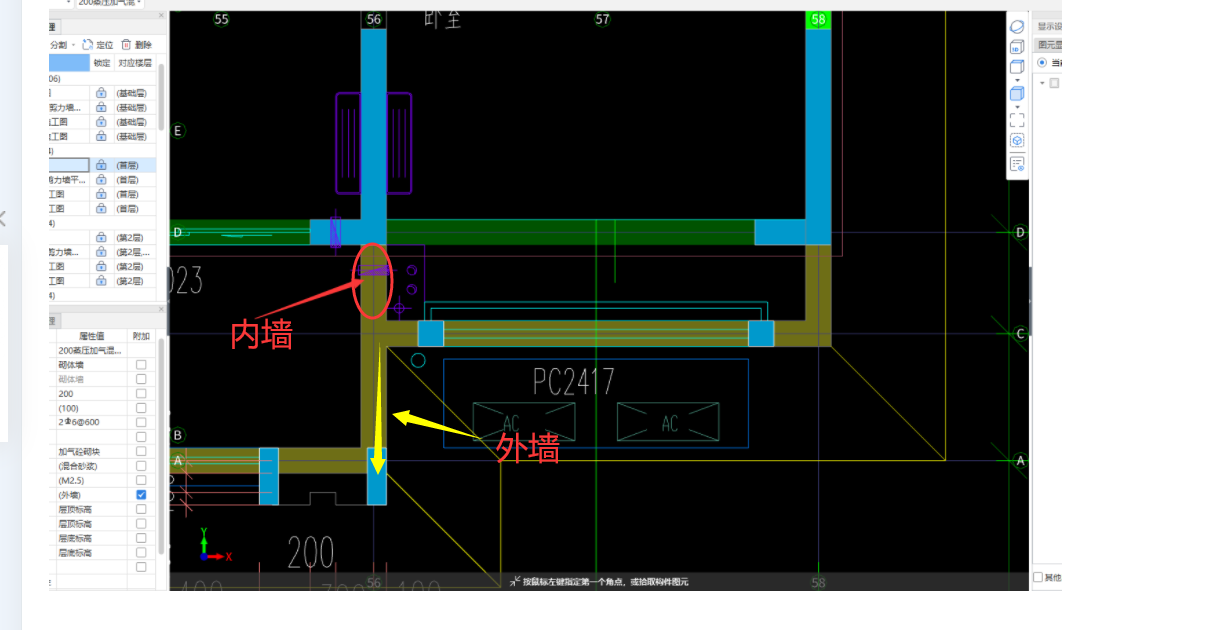This screenshot has width=1208, height=630.
Task: Select the solid shaded cube icon
Action: (x=1017, y=93)
